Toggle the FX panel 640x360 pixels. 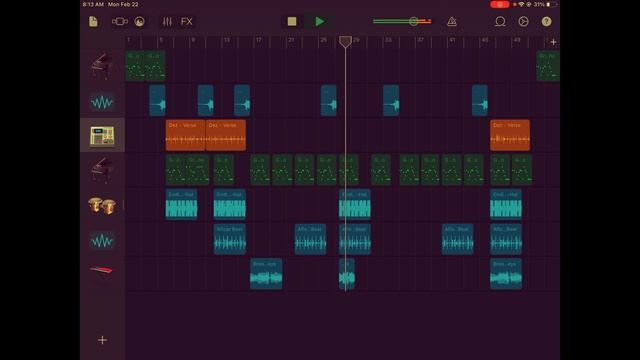(x=187, y=22)
